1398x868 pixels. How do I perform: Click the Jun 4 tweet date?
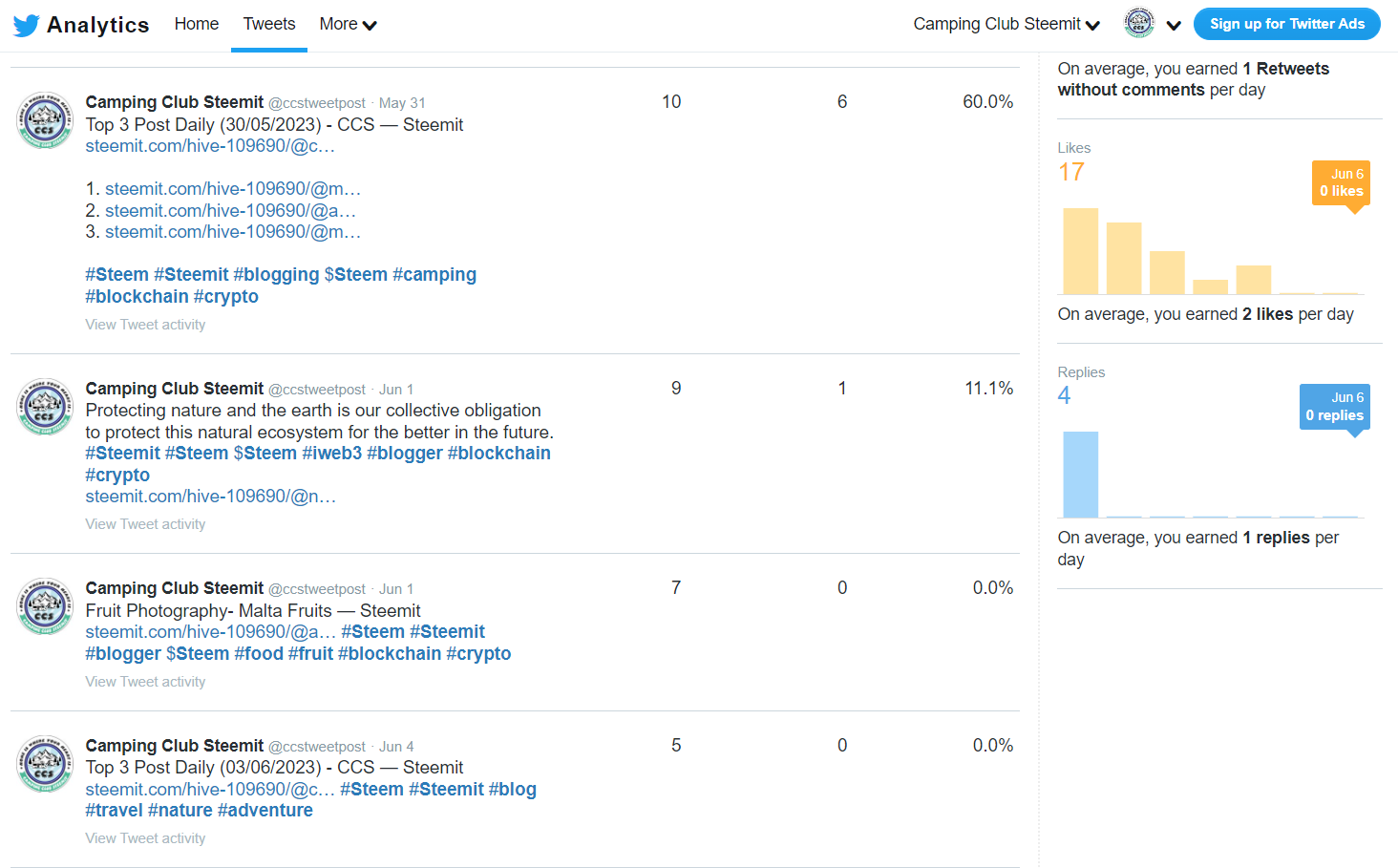coord(396,747)
